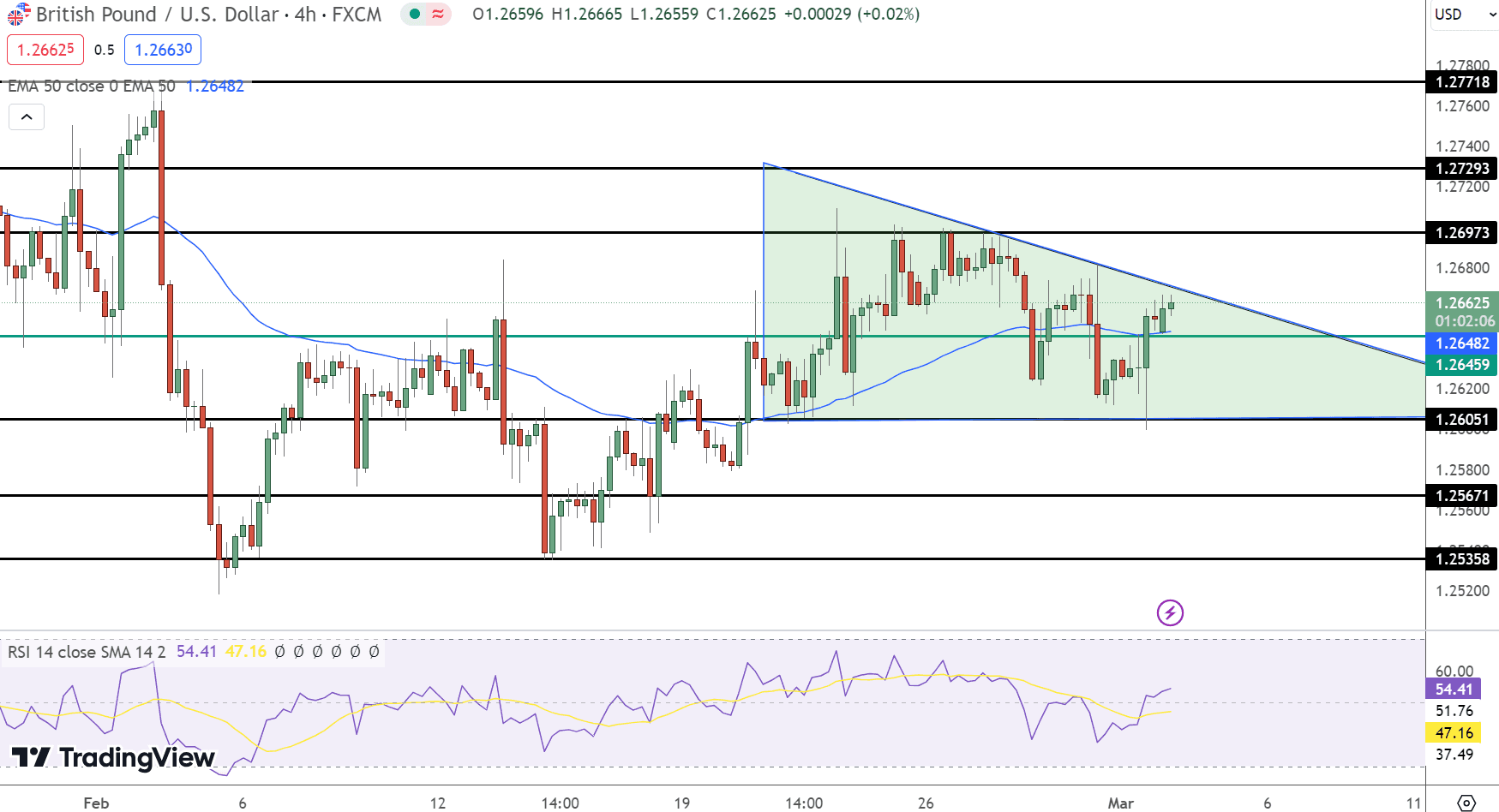
Task: Click the blue EMA axis label 1.26482
Action: click(1462, 343)
